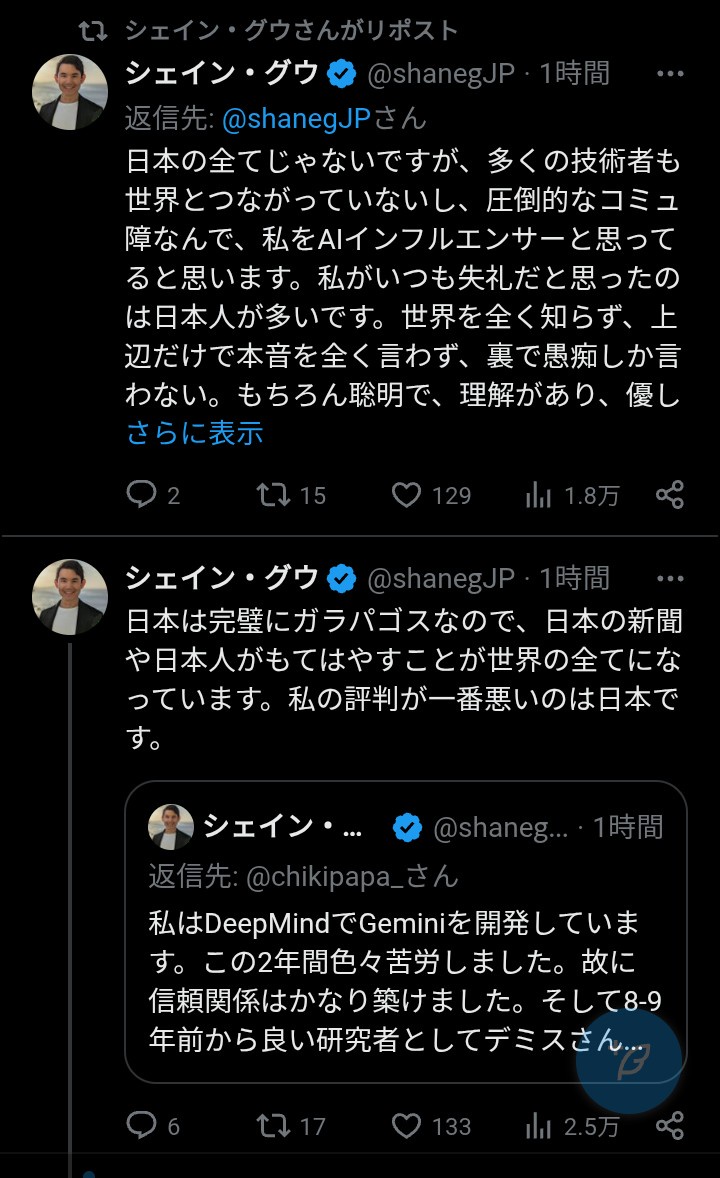This screenshot has height=1178, width=720.
Task: Share the first post
Action: coord(669,495)
